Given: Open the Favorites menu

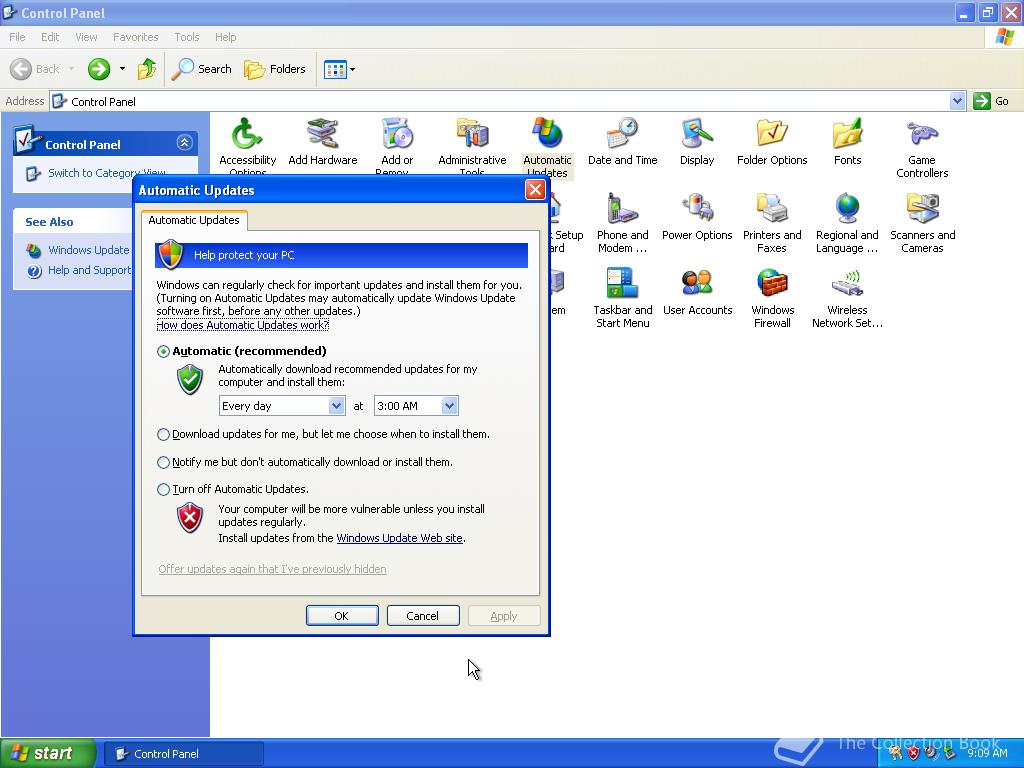Looking at the screenshot, I should [135, 37].
